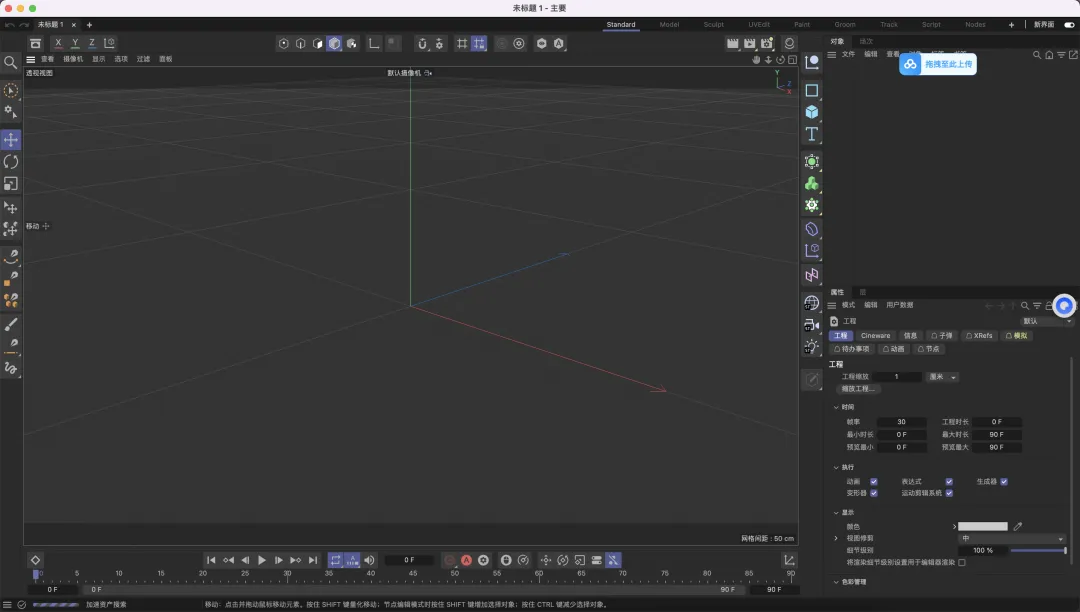This screenshot has height=612, width=1080.
Task: Click the workplane grid icon
Action: 462,43
